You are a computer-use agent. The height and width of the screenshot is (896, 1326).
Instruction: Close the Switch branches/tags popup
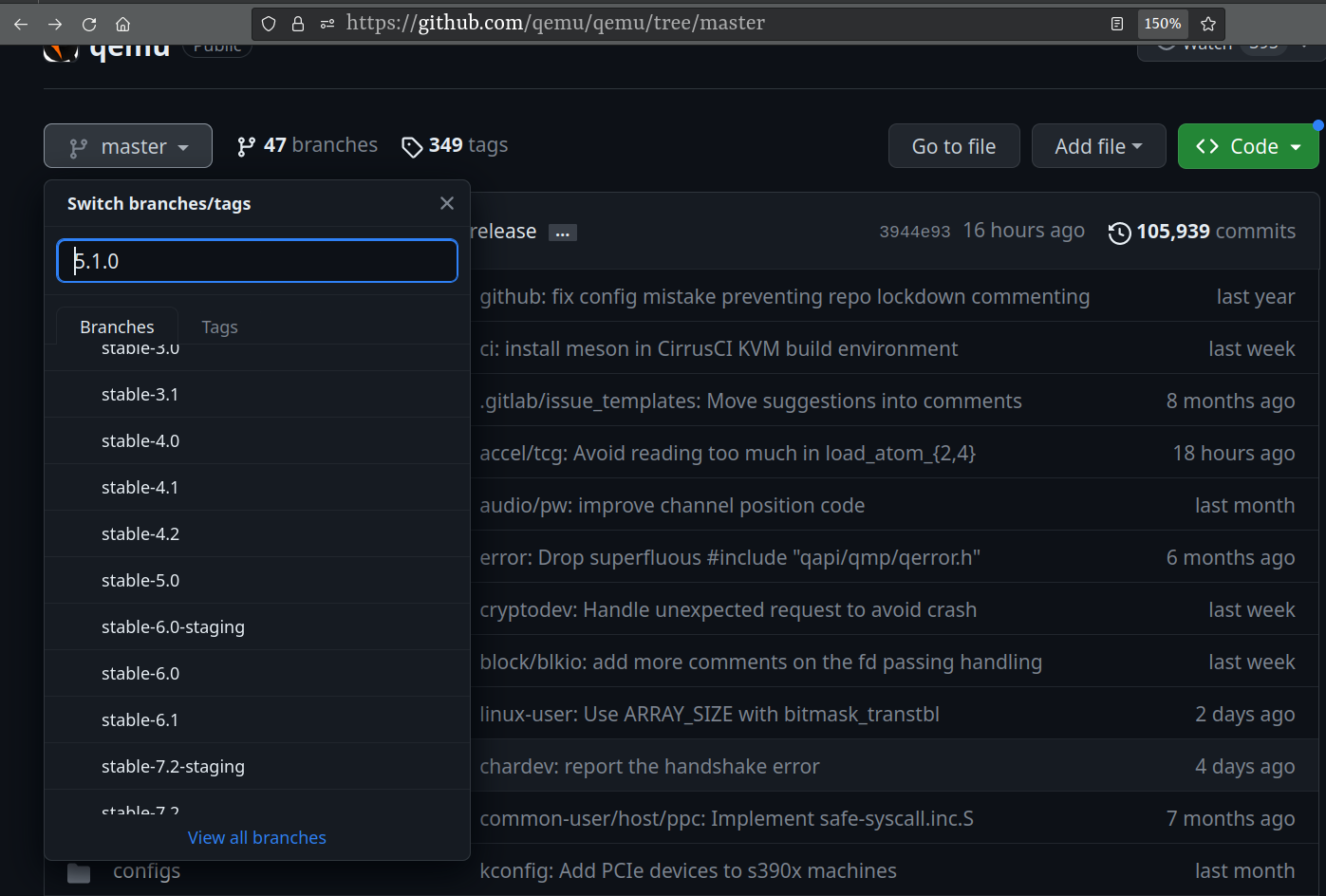point(447,203)
